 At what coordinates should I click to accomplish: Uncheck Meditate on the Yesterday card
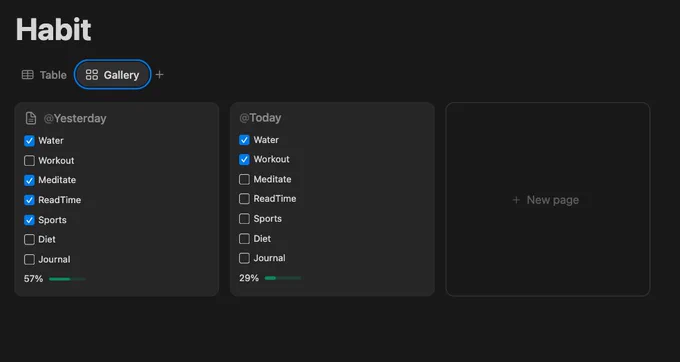click(29, 180)
